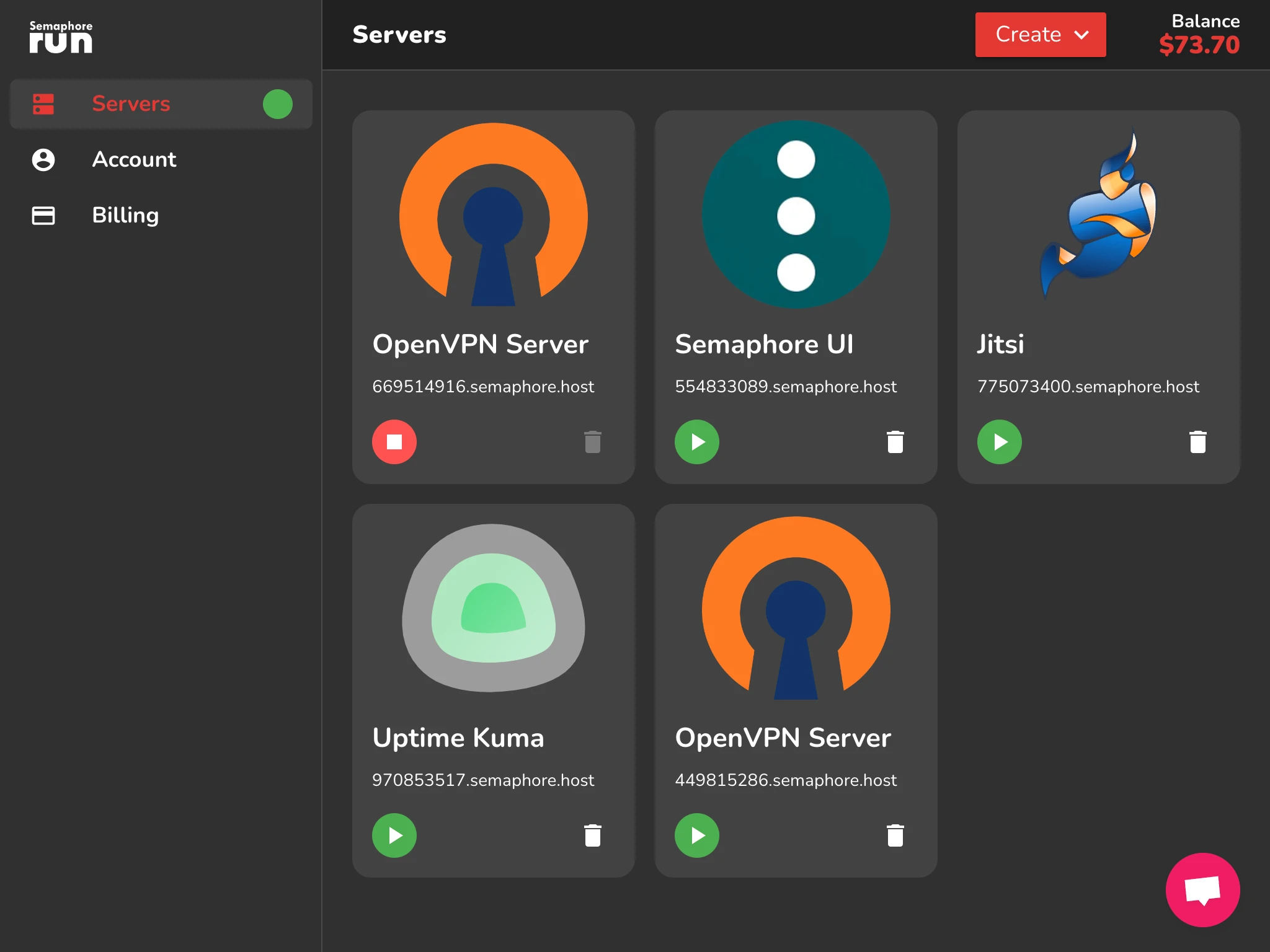
Task: Click the Uptime Kuma title text
Action: click(458, 738)
